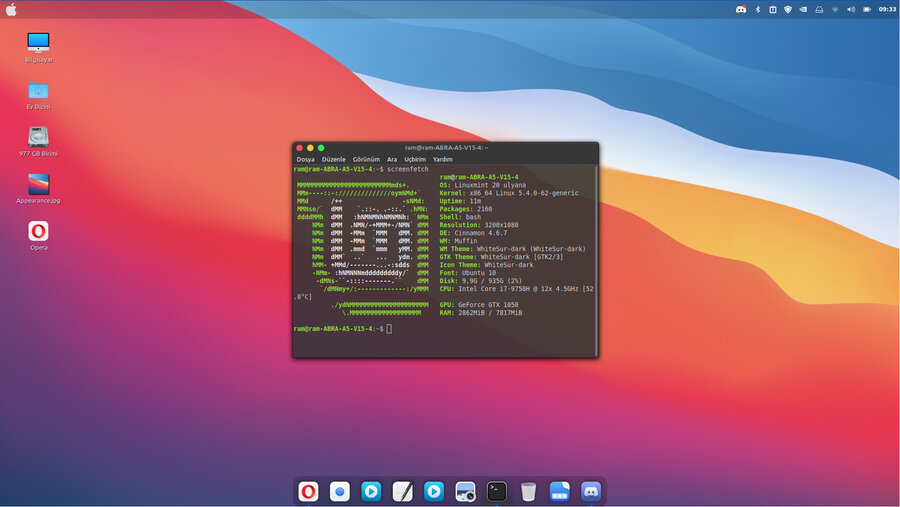
Task: Open the Düzenle menu in the terminal
Action: pos(333,159)
